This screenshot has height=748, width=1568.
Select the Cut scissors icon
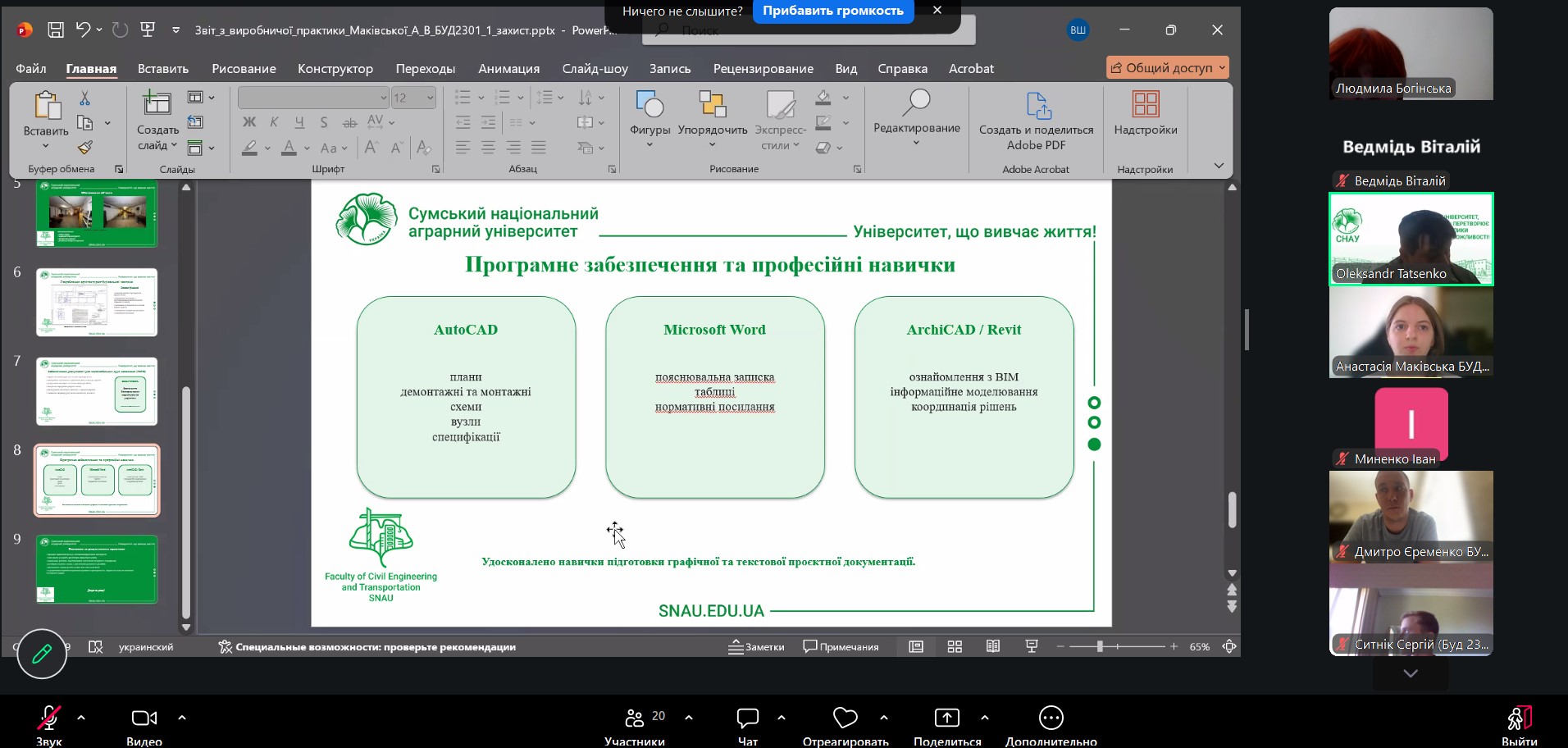click(84, 98)
